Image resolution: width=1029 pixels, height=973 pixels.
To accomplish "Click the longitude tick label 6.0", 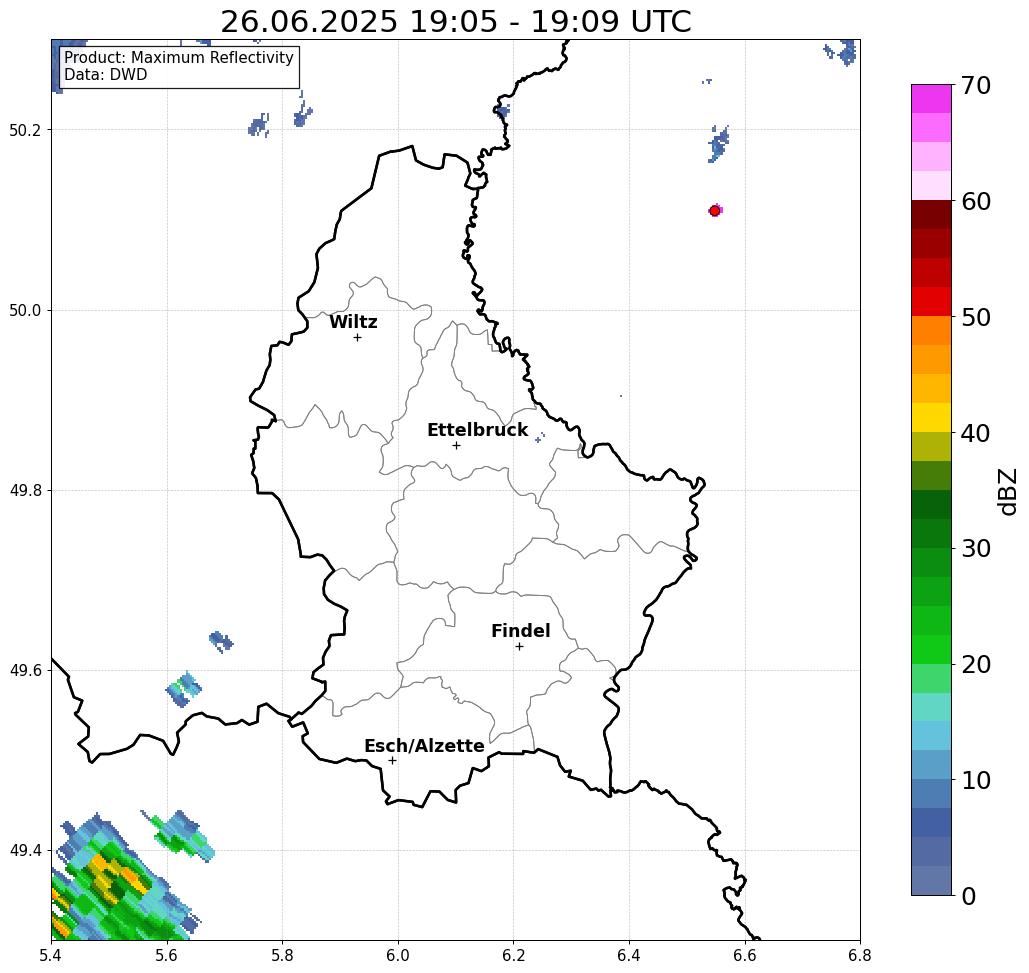I will pos(398,955).
